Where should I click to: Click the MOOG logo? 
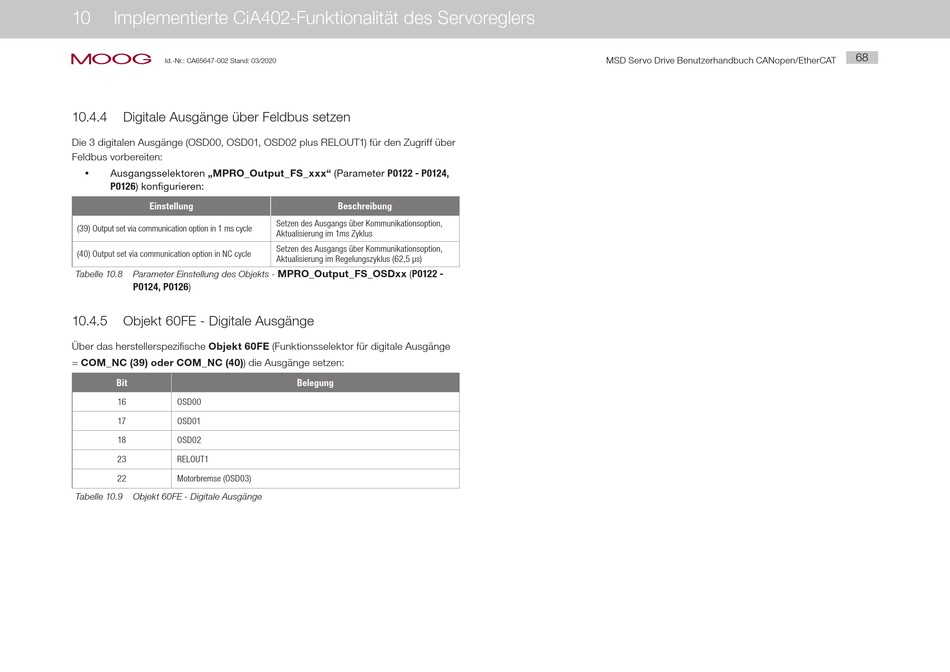point(111,59)
